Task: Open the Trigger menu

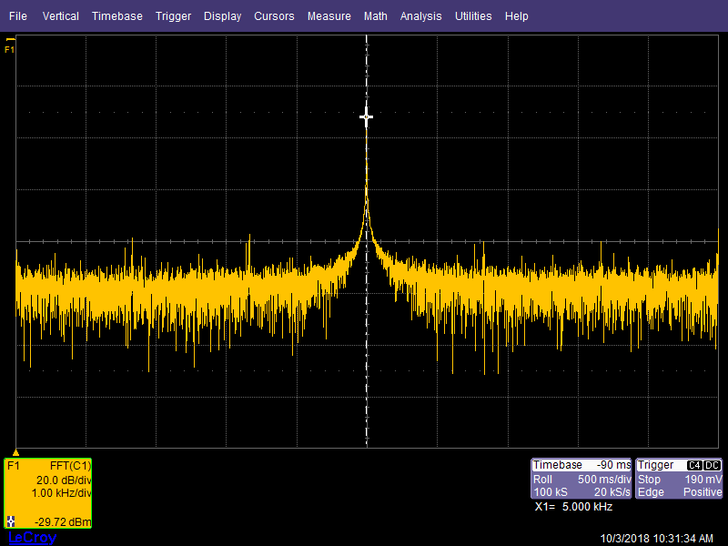Action: point(173,16)
